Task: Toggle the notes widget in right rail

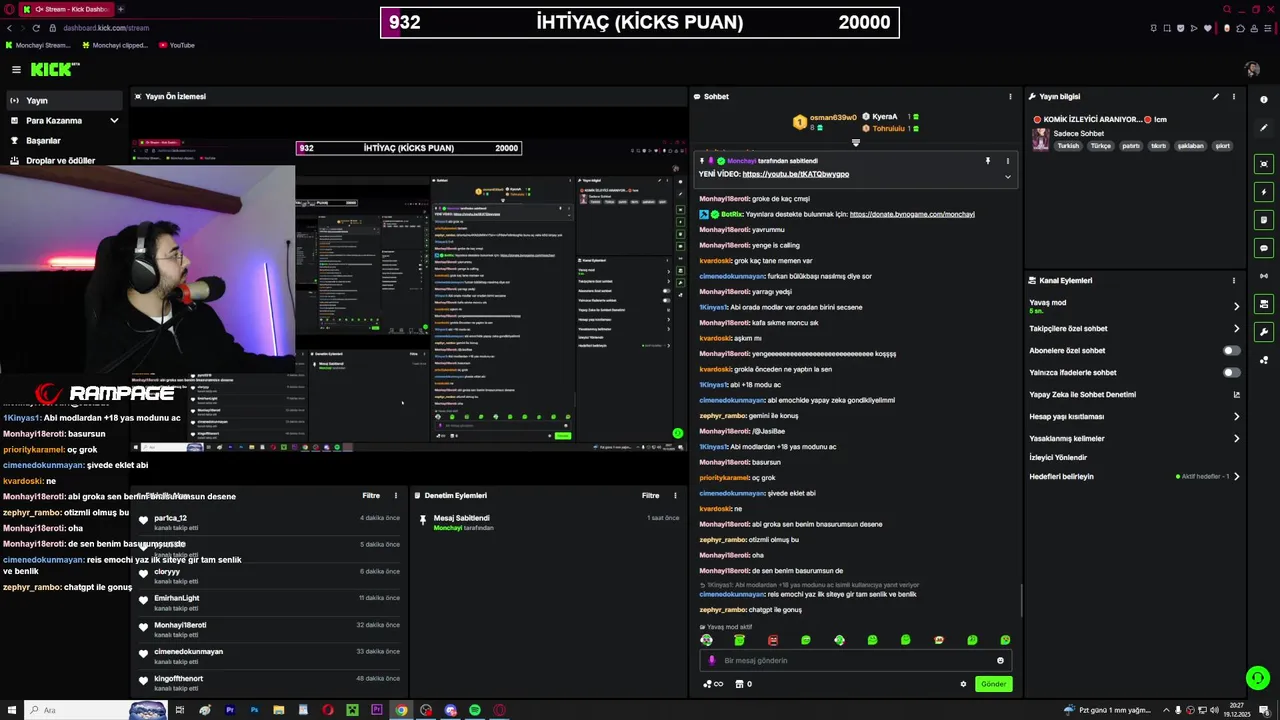Action: click(1264, 220)
